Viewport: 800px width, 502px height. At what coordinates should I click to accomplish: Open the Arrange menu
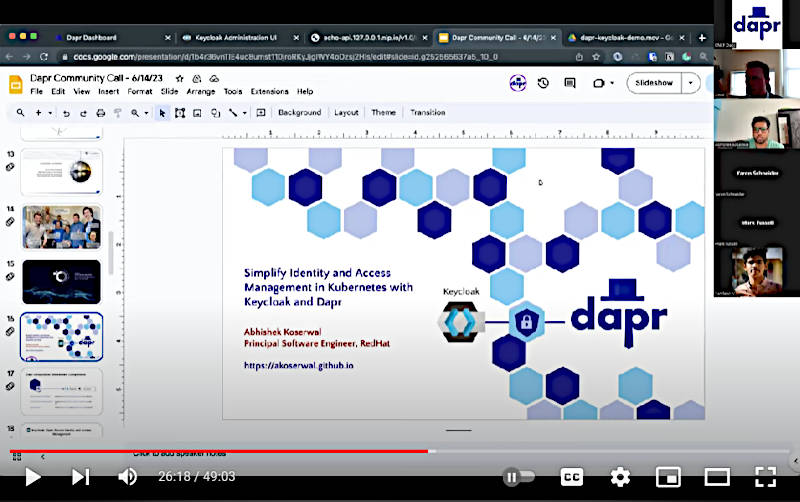click(x=201, y=91)
